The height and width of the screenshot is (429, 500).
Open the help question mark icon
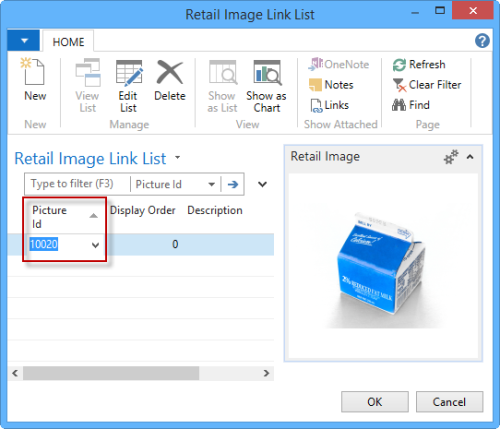pos(482,41)
